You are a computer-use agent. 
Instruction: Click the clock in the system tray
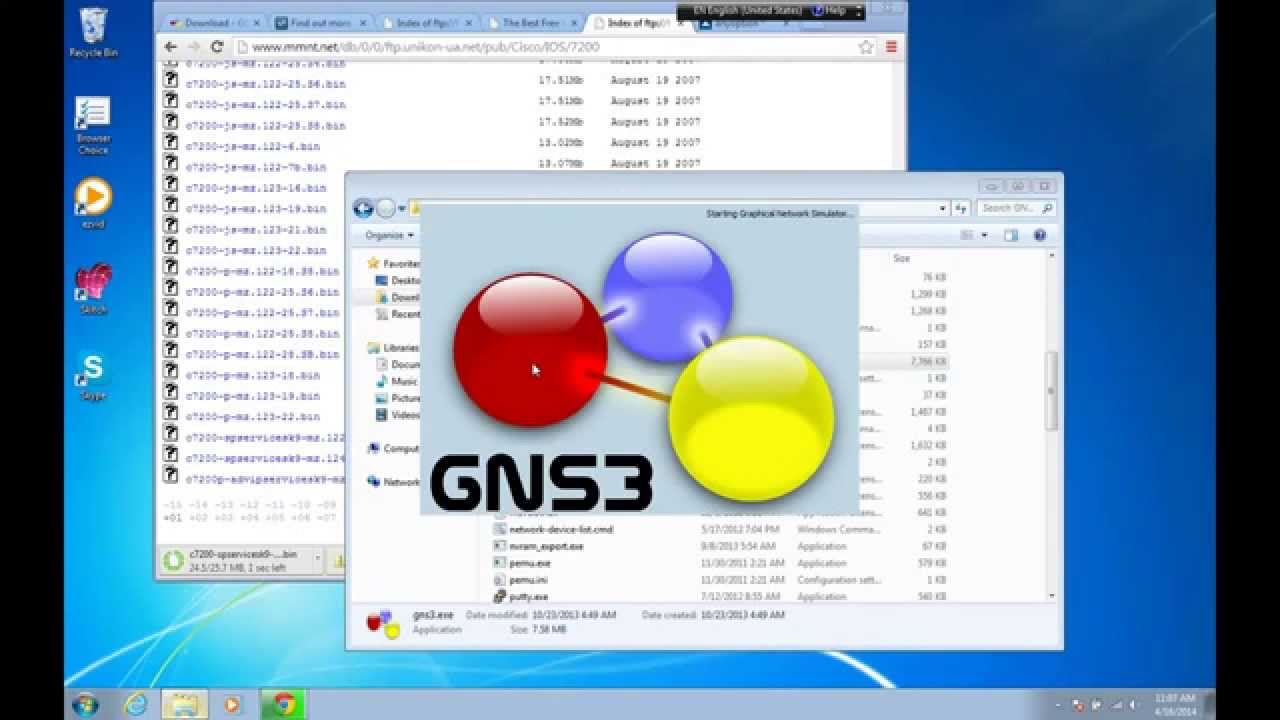pos(1174,704)
